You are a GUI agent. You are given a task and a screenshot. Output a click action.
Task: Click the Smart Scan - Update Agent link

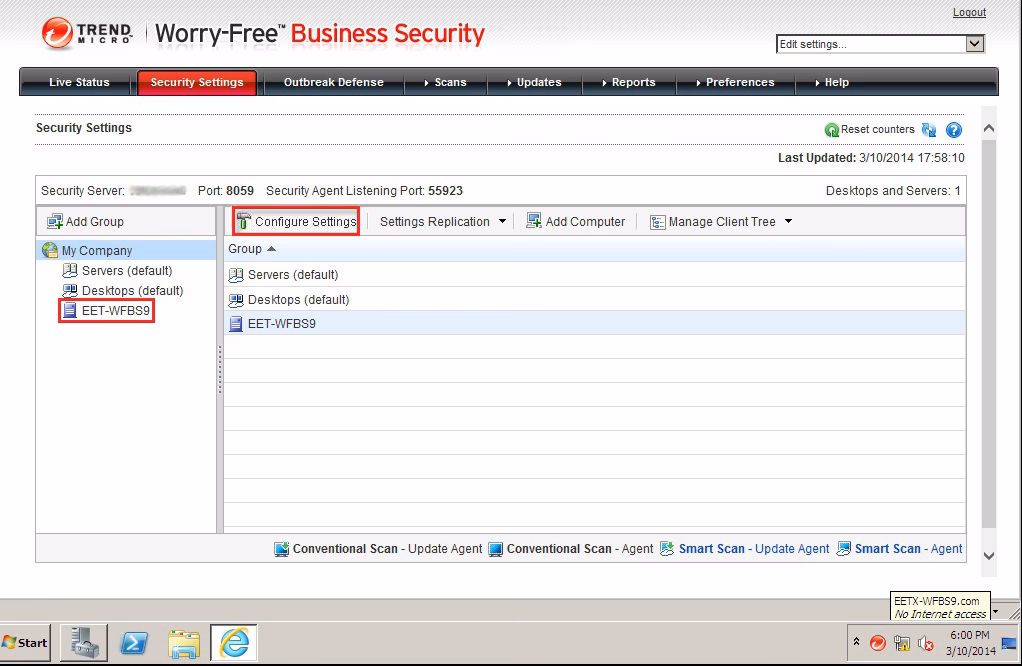(x=754, y=549)
